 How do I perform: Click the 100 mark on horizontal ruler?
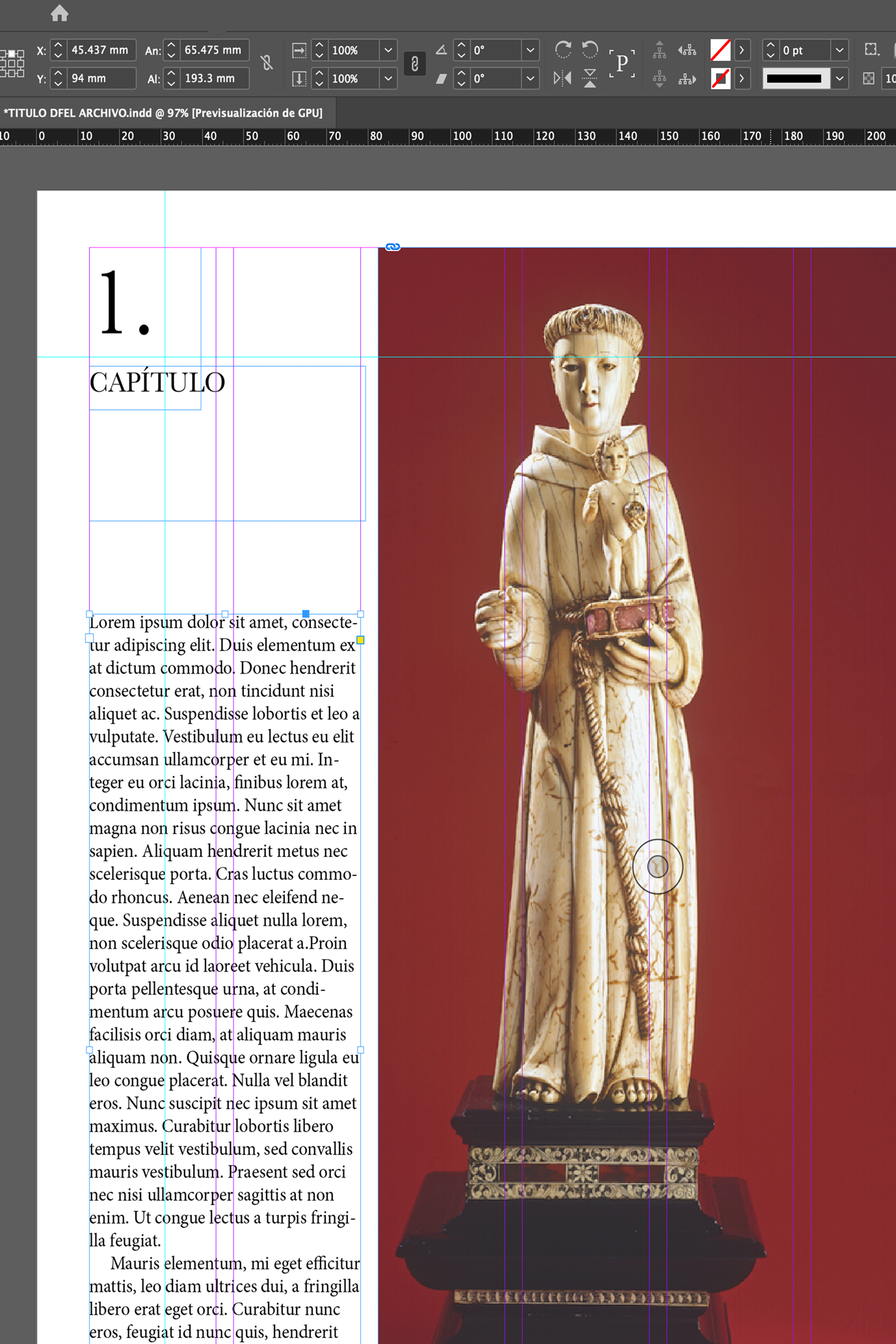(x=462, y=136)
